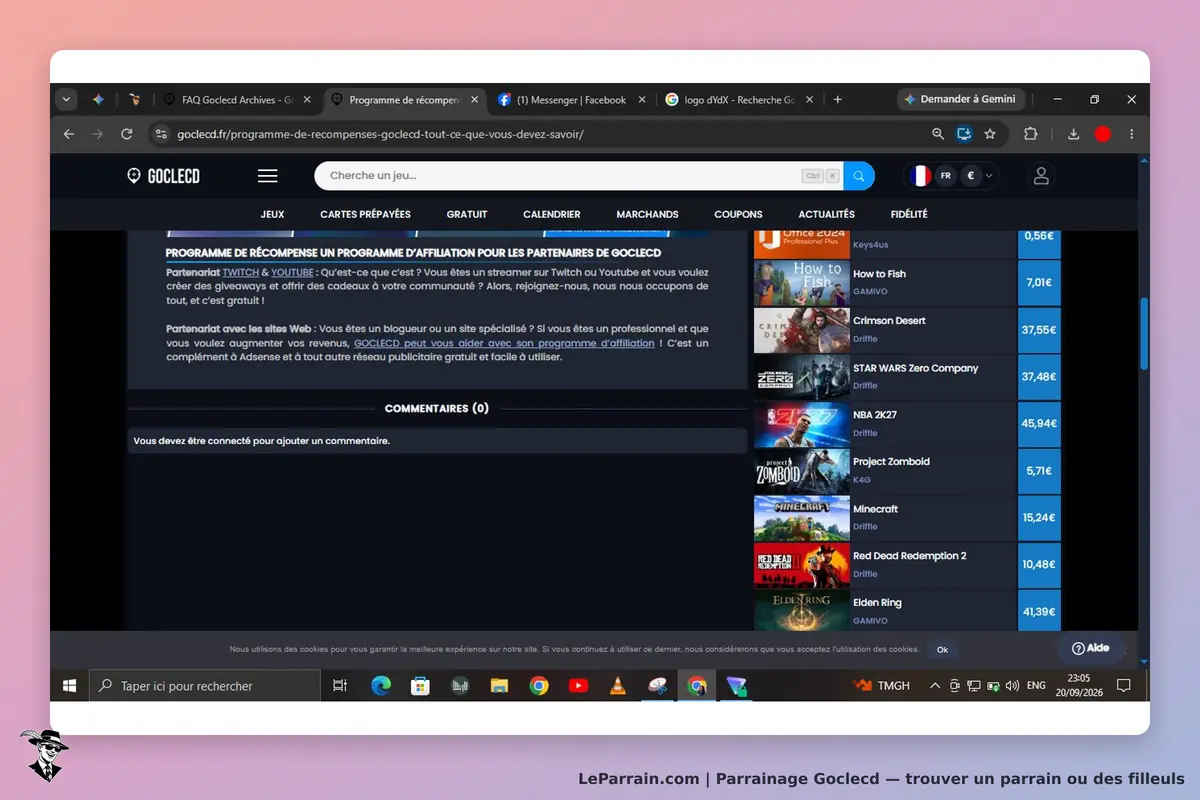Open the hamburger menu next to the GOCLECD logo
The height and width of the screenshot is (800, 1200).
click(267, 176)
